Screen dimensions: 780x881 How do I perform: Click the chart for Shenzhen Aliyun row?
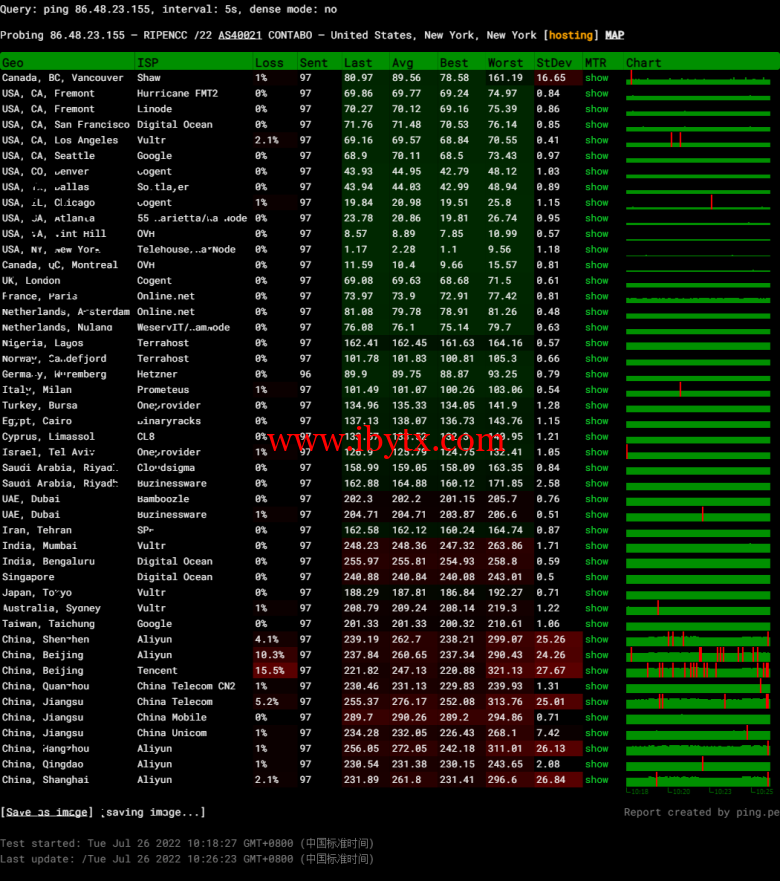[698, 639]
